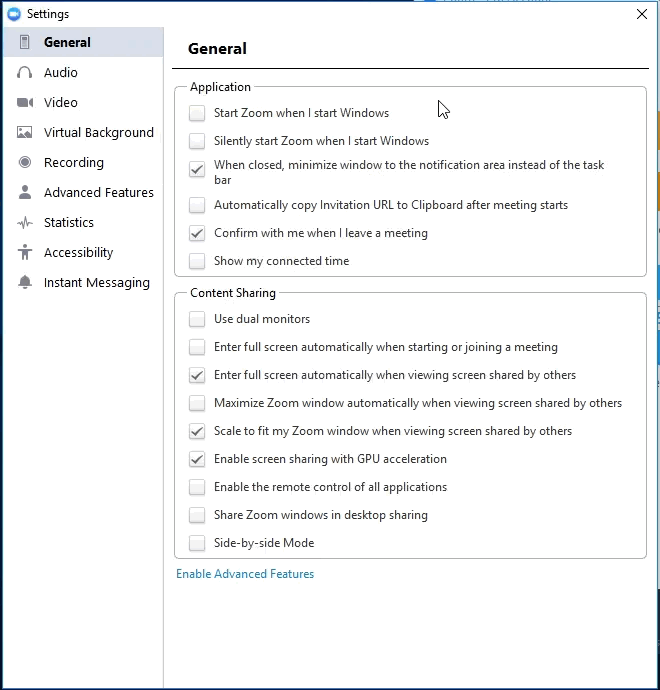Image resolution: width=660 pixels, height=690 pixels.
Task: Check Maximize Zoom window automatically option
Action: (x=197, y=403)
